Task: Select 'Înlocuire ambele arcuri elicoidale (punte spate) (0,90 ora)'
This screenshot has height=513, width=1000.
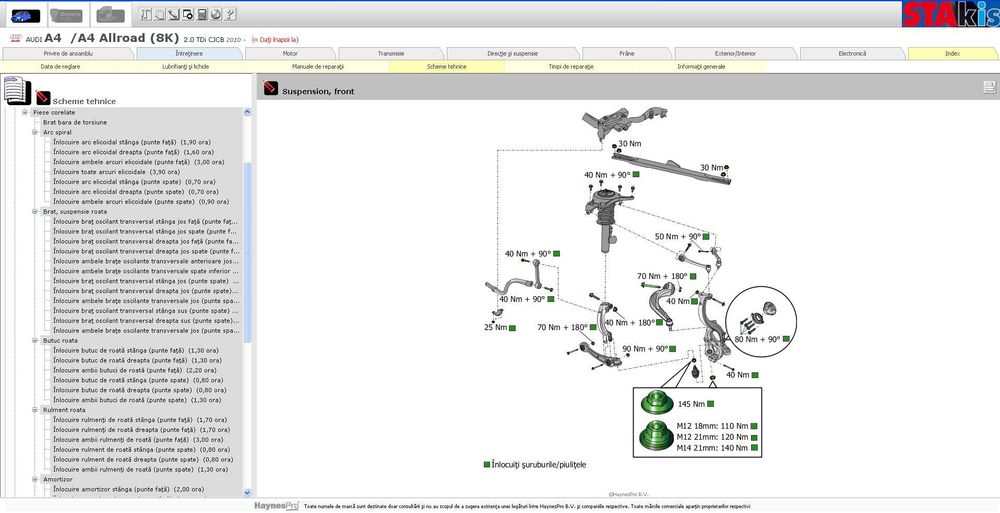Action: [x=140, y=202]
